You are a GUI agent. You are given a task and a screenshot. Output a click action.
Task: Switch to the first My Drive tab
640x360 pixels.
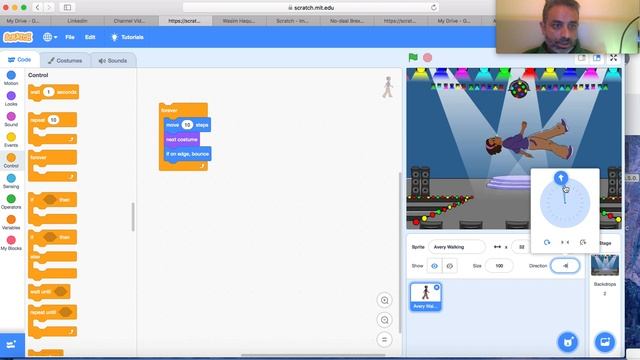(23, 20)
